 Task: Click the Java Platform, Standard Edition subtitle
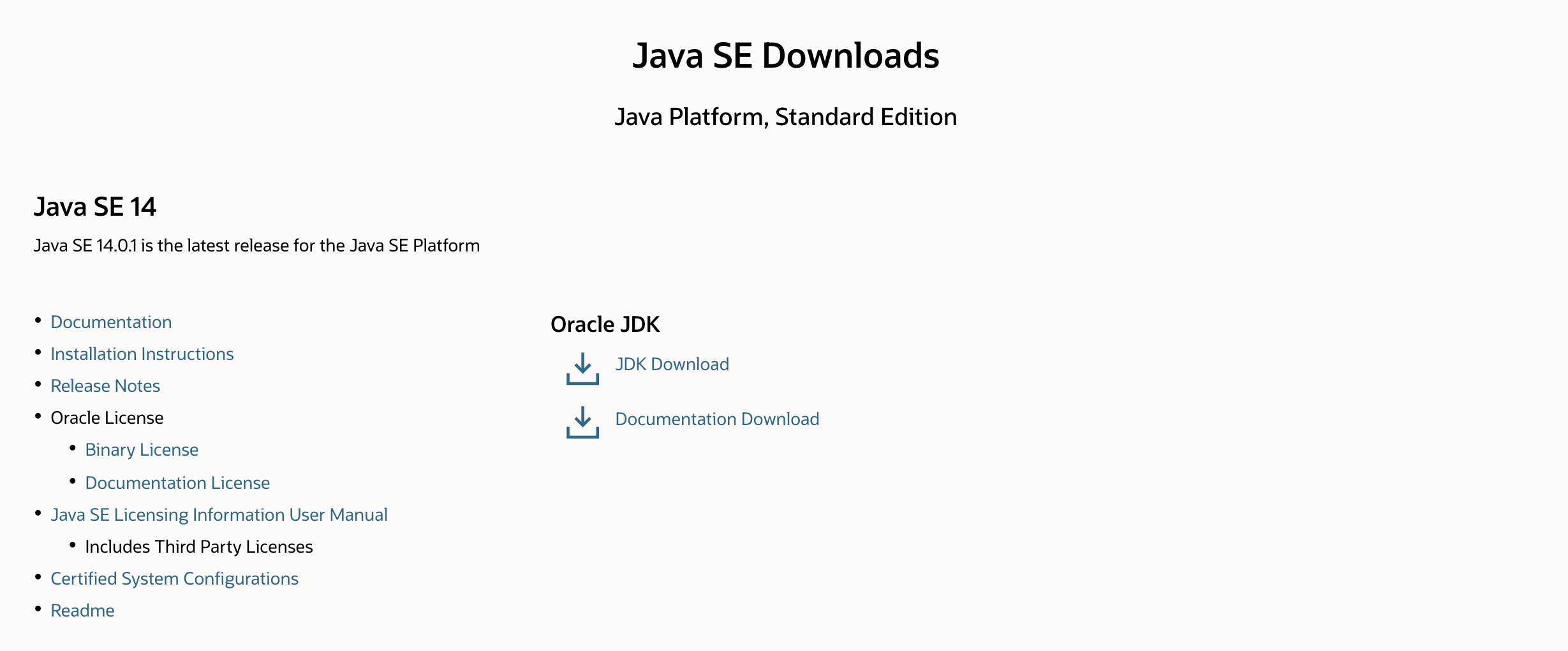tap(786, 117)
